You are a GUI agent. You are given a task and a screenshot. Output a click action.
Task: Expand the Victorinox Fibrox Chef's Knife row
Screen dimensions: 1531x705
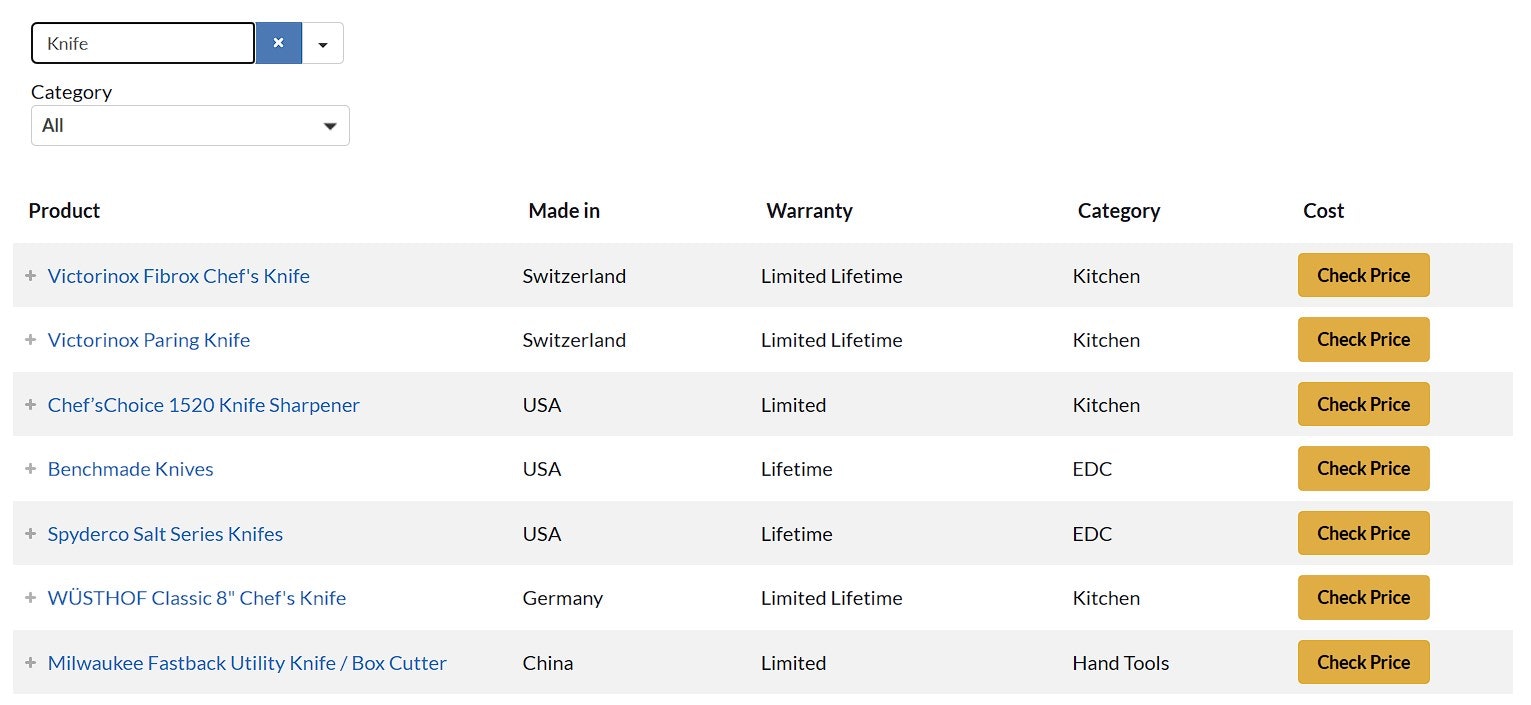(31, 276)
